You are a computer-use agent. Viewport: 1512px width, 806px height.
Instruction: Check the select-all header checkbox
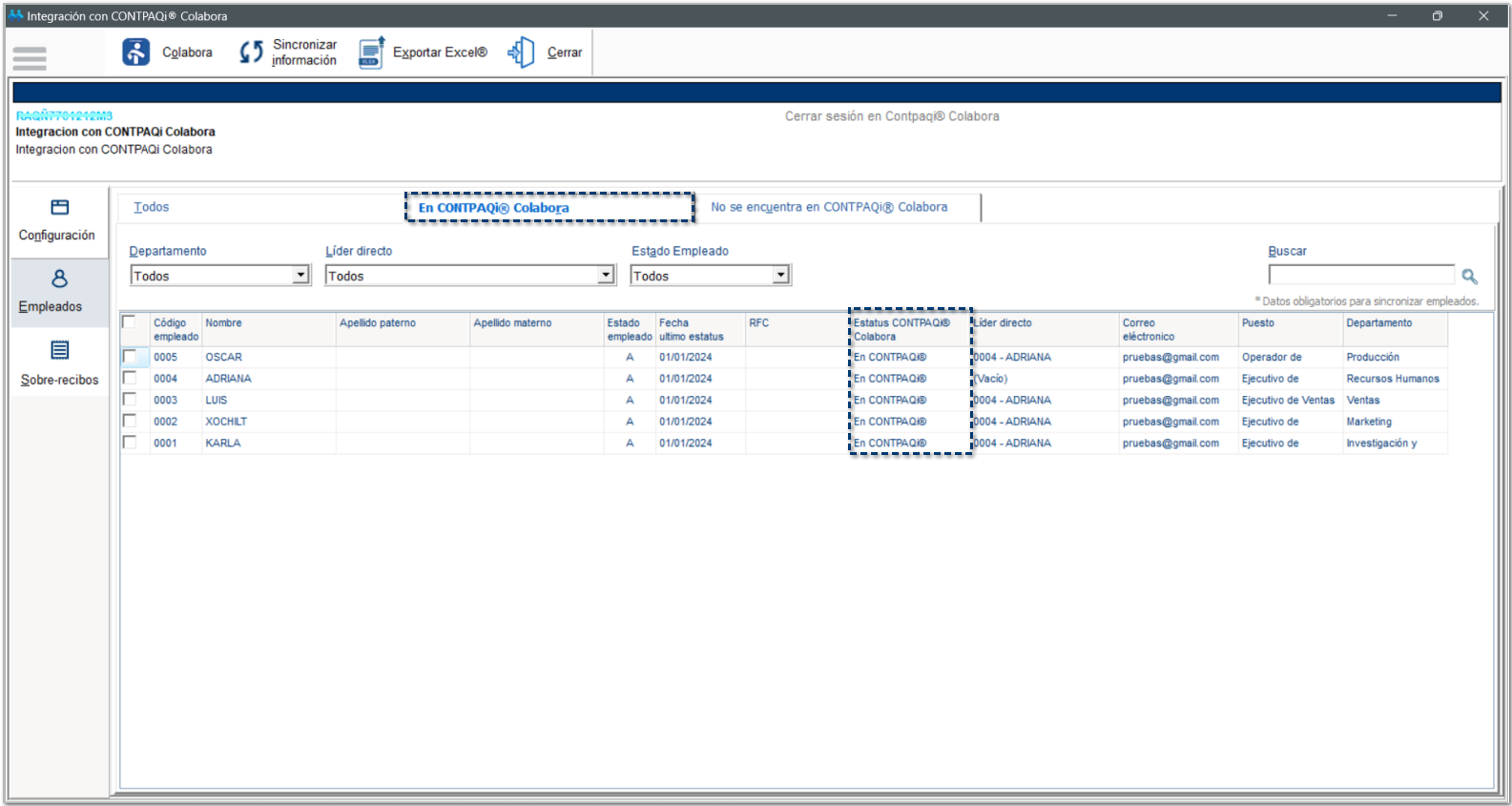point(130,322)
